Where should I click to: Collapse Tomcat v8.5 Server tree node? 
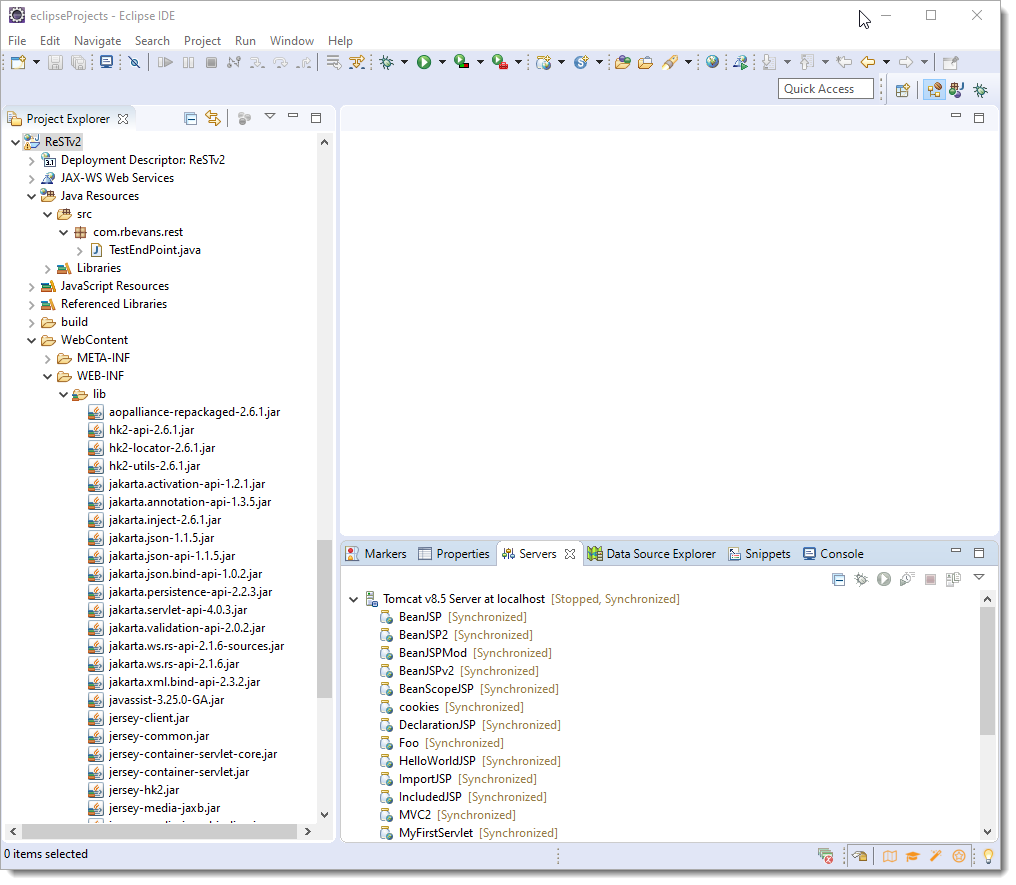pos(353,599)
